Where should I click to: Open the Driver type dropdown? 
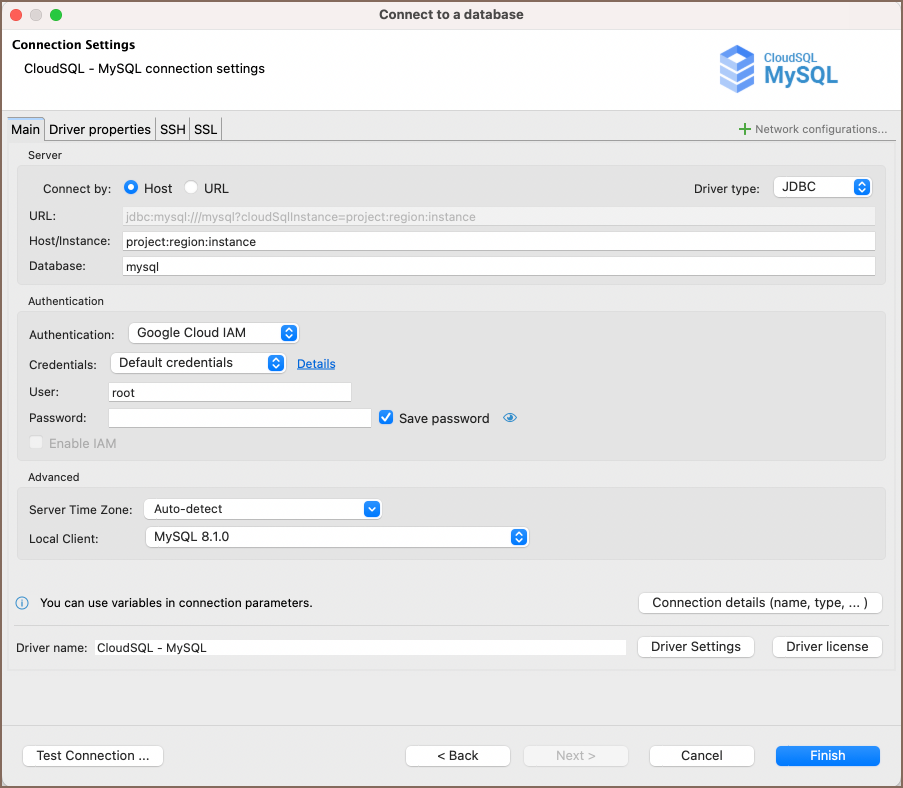pos(822,187)
